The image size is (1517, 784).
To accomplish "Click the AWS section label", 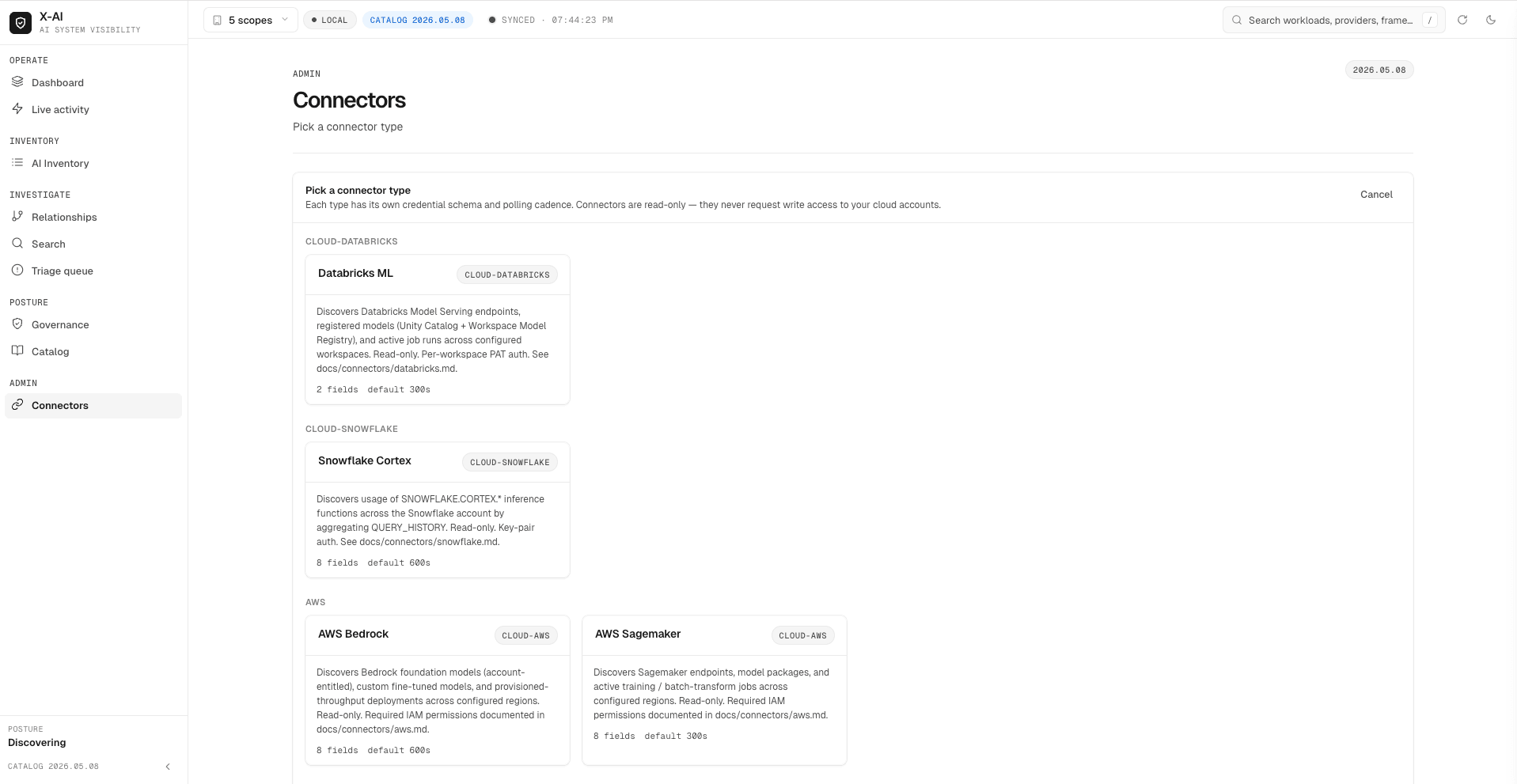I will [315, 602].
